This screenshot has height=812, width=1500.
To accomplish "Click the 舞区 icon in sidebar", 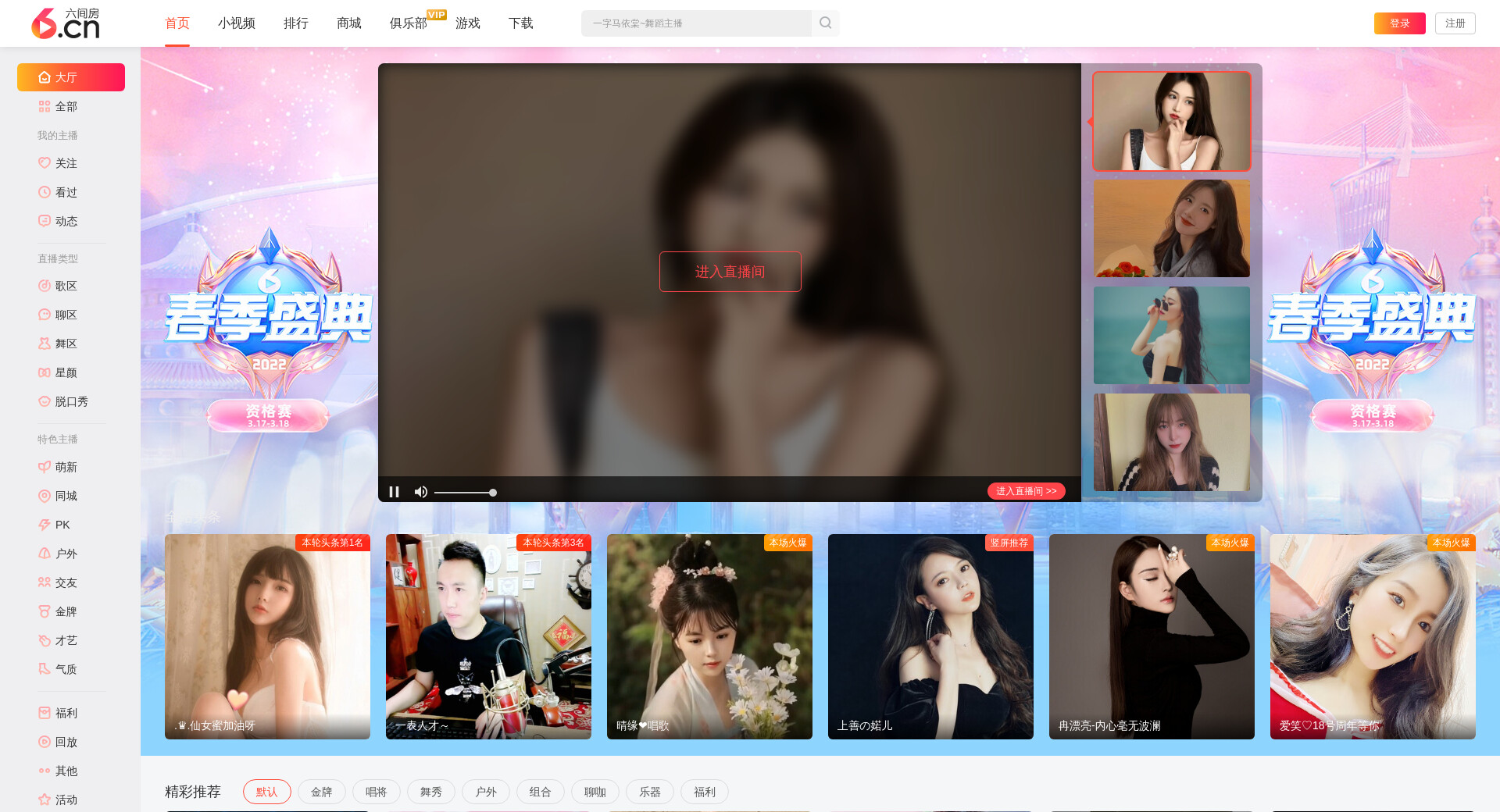I will 45,344.
